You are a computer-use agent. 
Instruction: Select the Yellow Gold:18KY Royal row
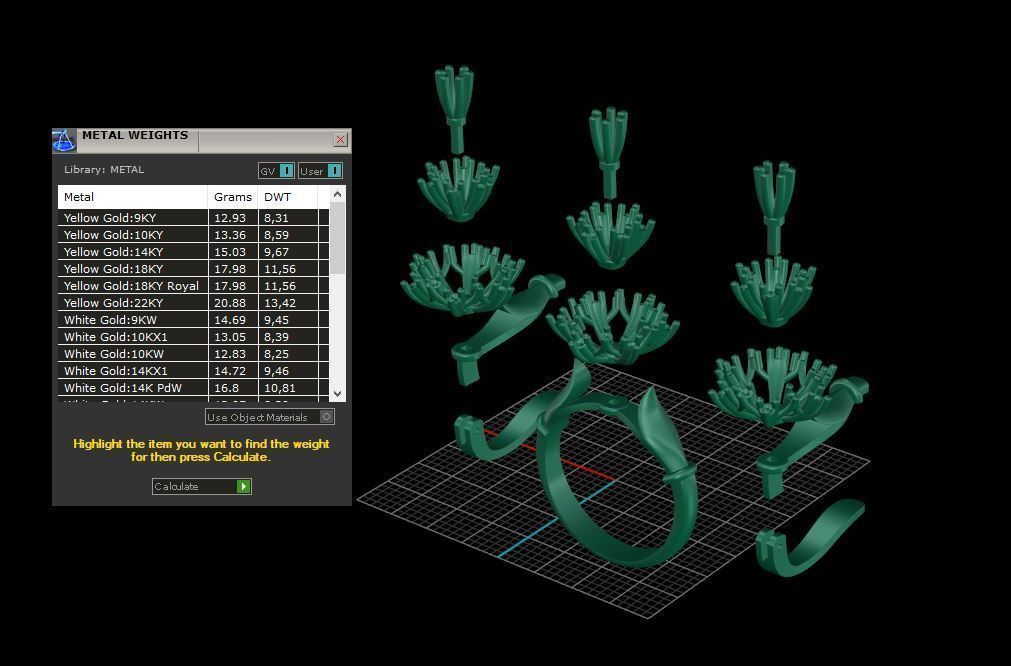pyautogui.click(x=194, y=286)
